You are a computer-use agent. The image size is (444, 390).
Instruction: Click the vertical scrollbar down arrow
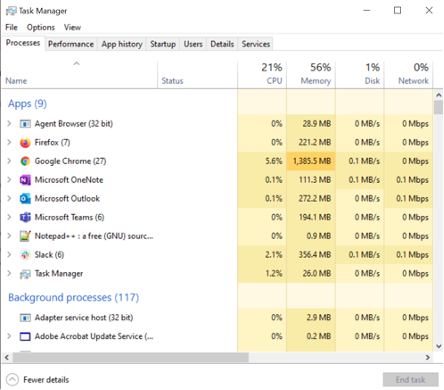(x=438, y=346)
